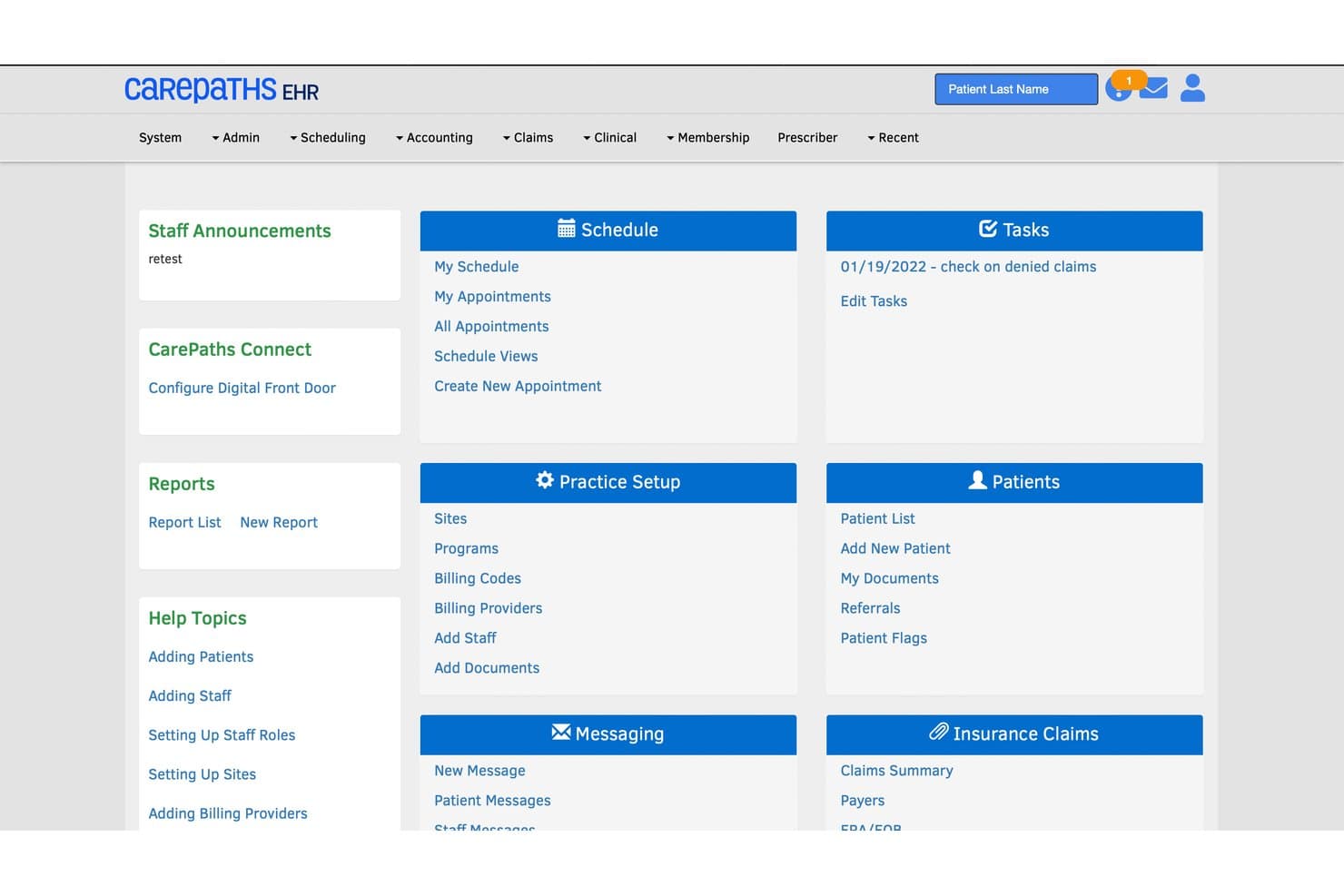Screen dimensions: 1344x896
Task: Click the paperclip icon in Insurance Claims header
Action: (x=939, y=732)
